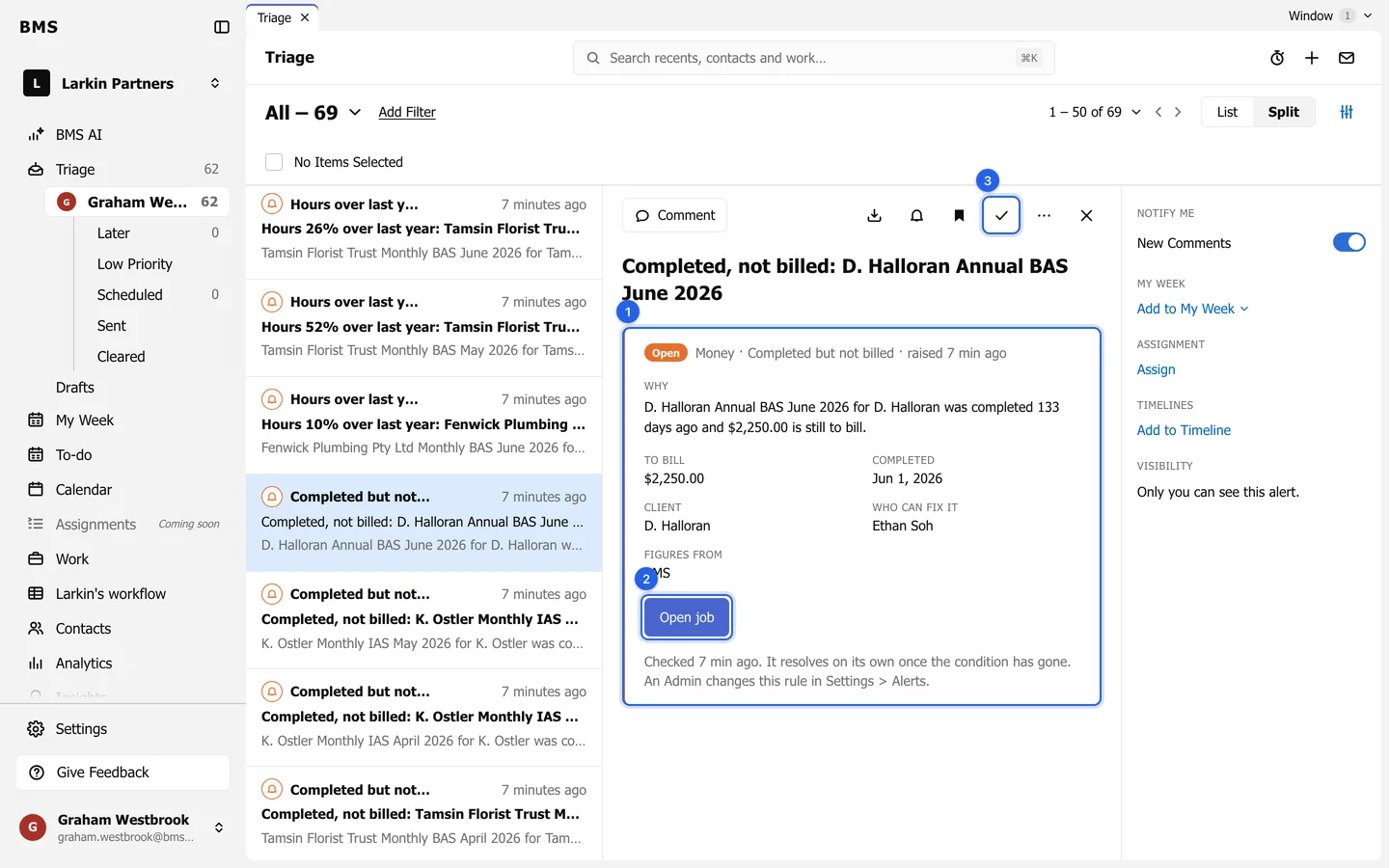The image size is (1389, 868).
Task: Open the mail envelope icon
Action: coord(1347,58)
